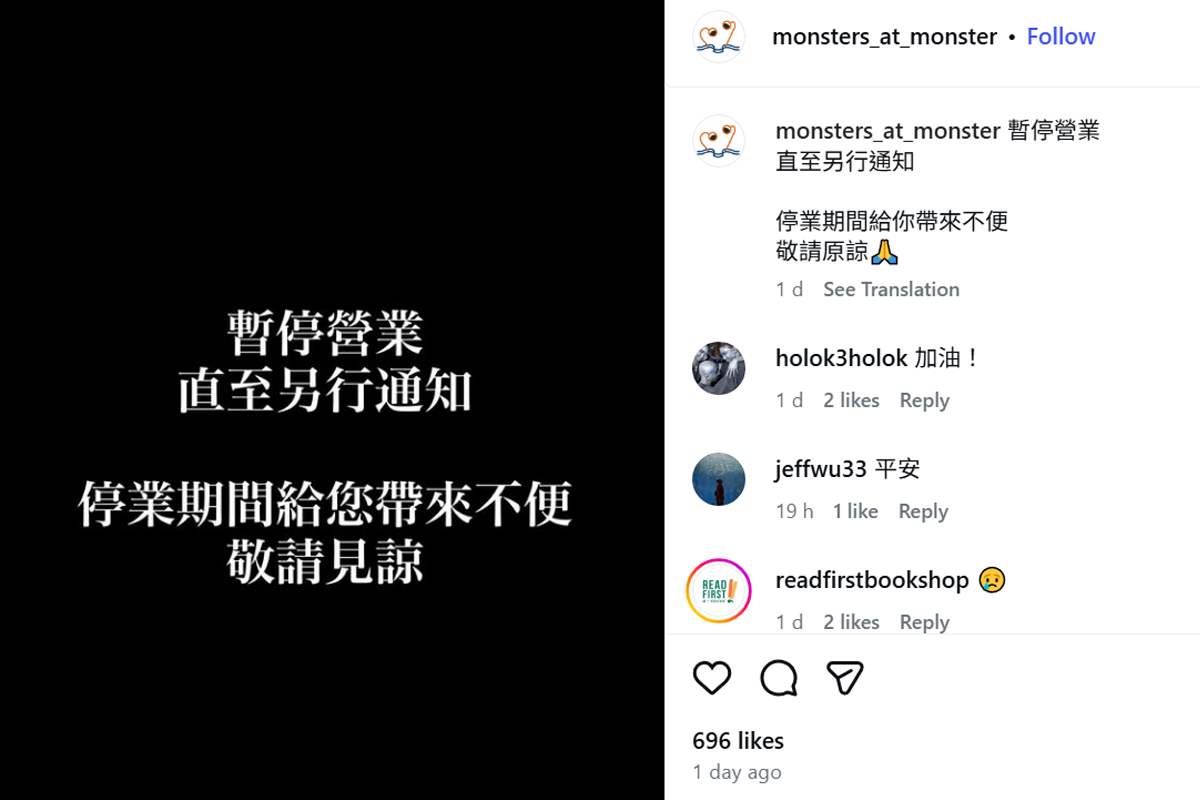Reply to holok3holok's comment
The image size is (1200, 800).
(924, 400)
